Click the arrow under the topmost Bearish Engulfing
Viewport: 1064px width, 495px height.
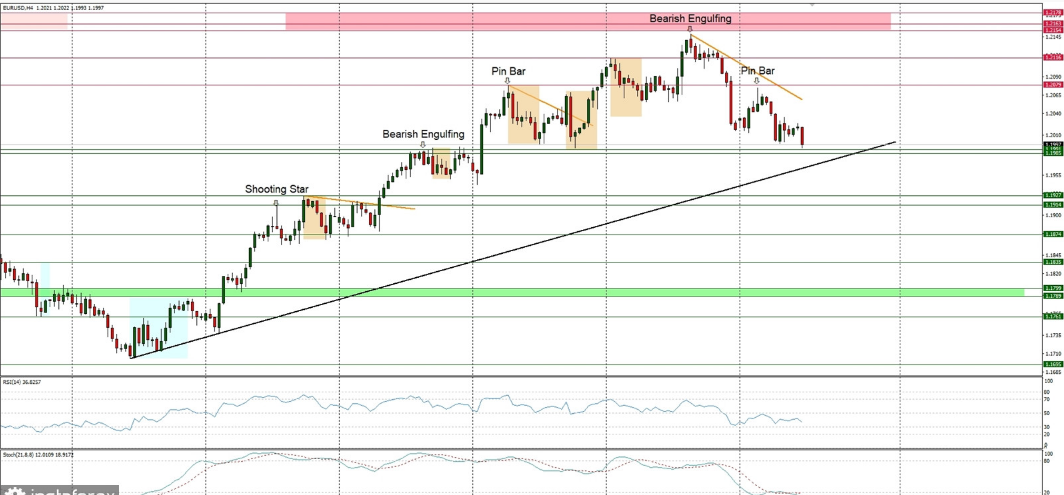(x=689, y=29)
